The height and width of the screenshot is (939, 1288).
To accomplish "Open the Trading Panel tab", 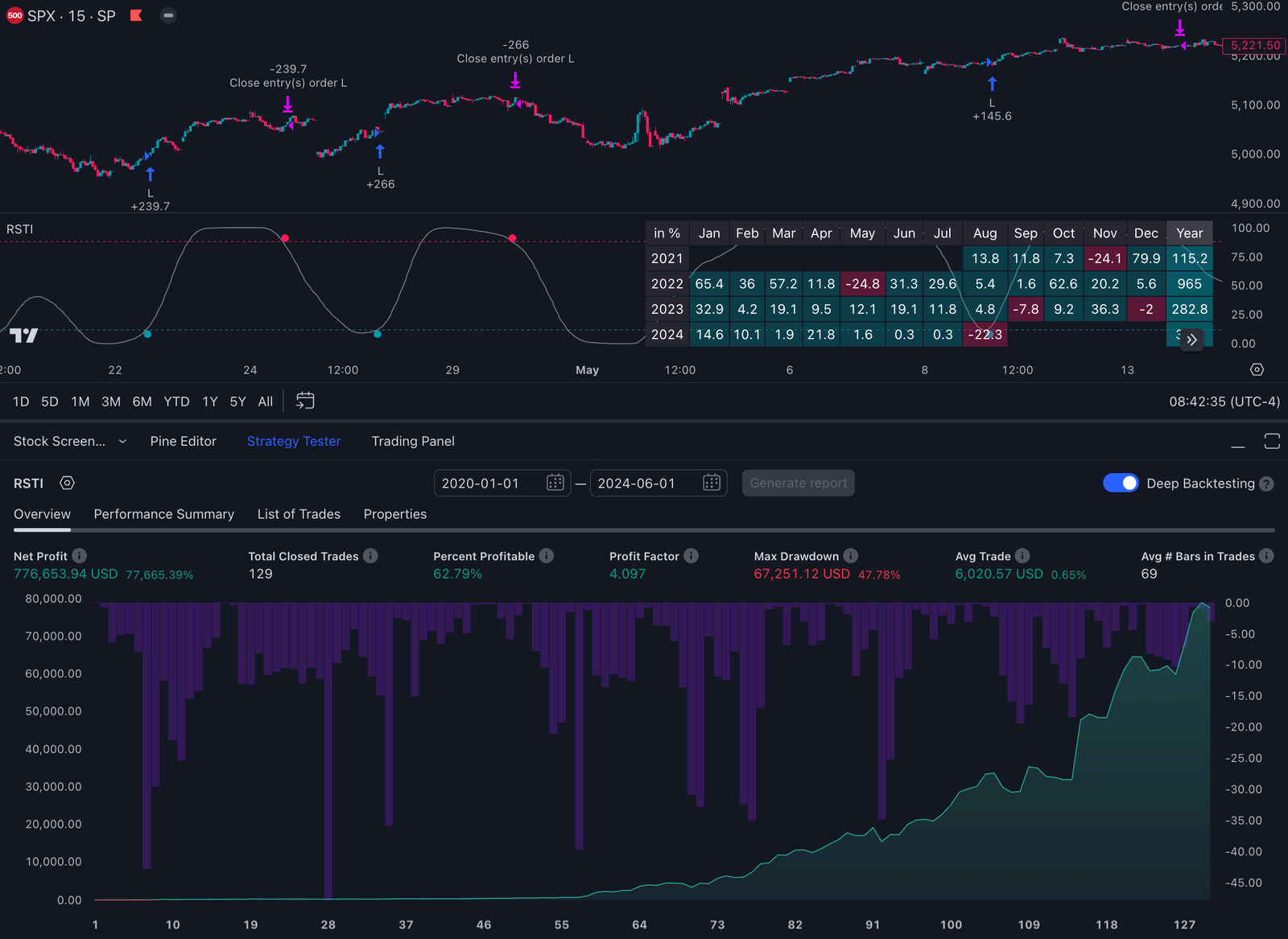I will 413,441.
